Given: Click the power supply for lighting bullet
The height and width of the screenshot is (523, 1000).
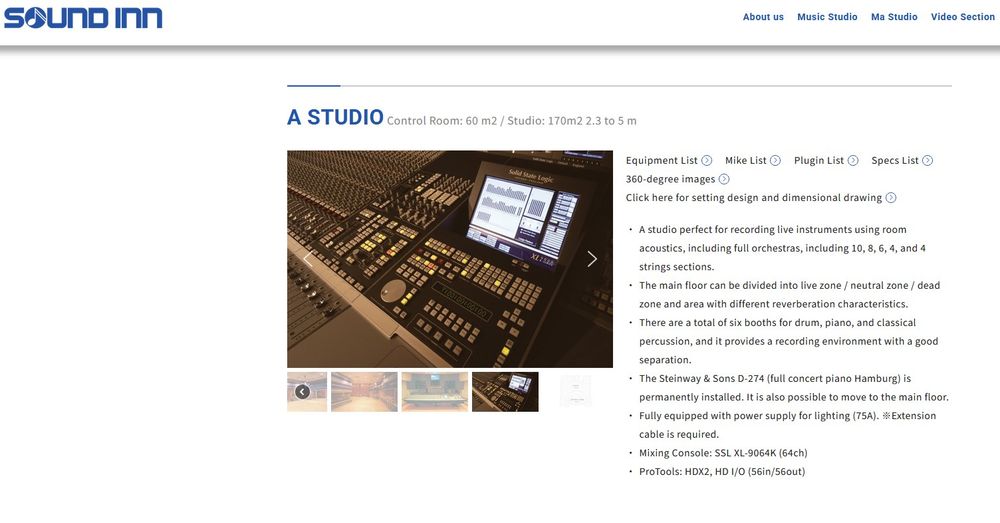Looking at the screenshot, I should click(788, 425).
